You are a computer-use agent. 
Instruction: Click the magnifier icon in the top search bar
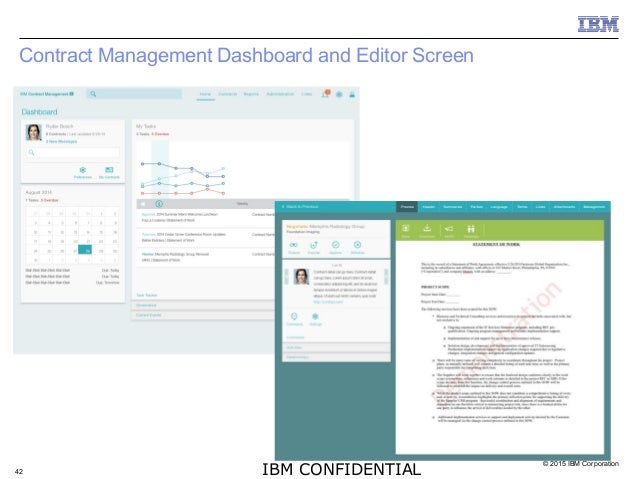(x=93, y=94)
